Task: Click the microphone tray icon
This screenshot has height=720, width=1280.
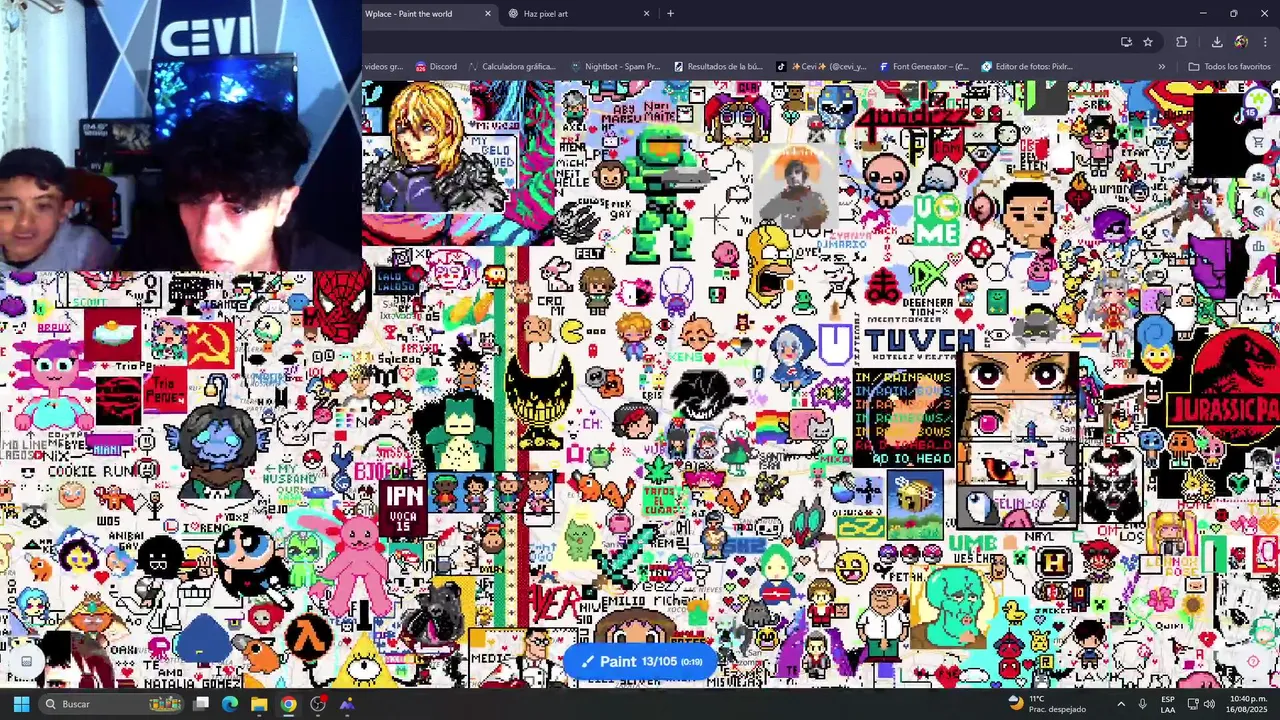Action: (x=1142, y=704)
